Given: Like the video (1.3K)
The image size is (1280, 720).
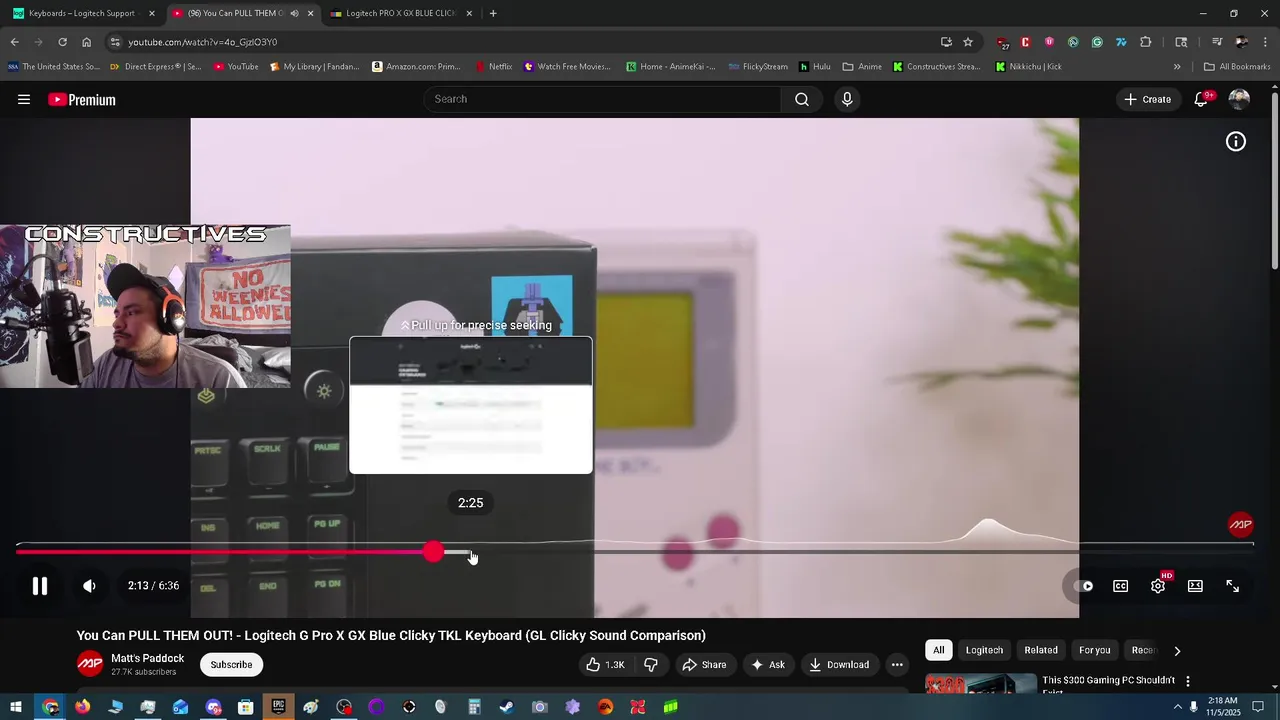Looking at the screenshot, I should point(606,665).
